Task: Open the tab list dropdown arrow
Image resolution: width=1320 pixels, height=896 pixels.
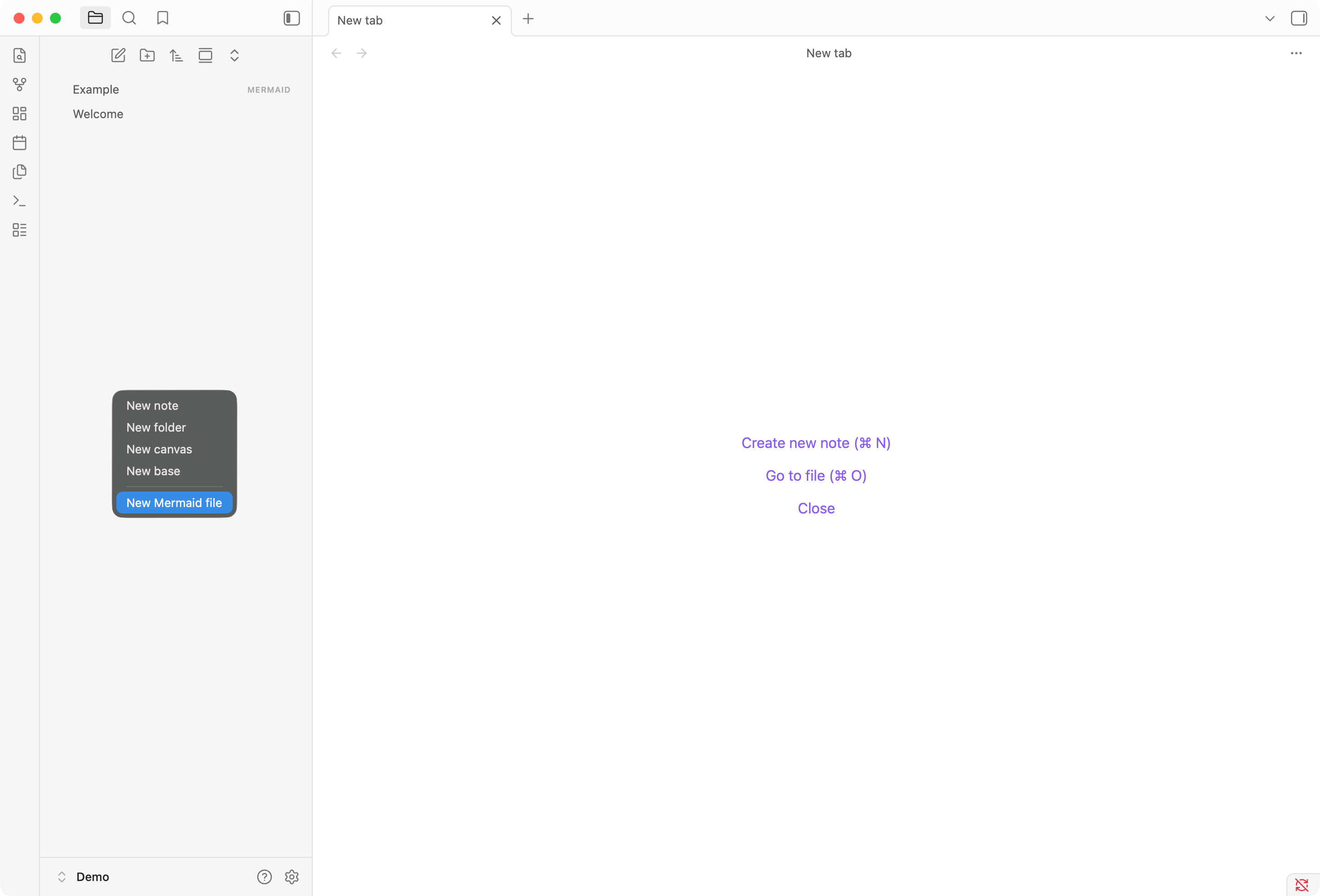Action: 1269,18
